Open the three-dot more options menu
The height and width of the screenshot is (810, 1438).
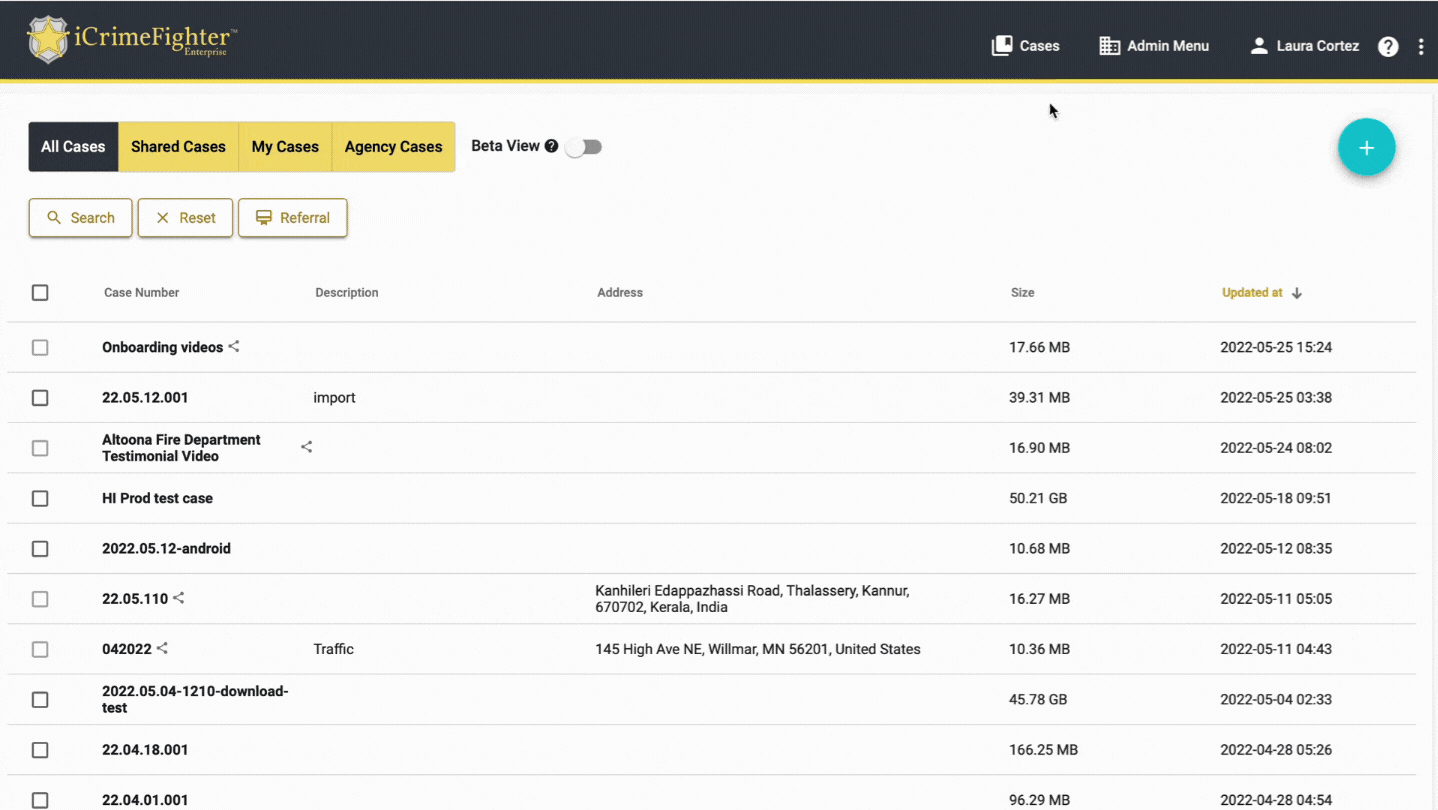click(1421, 46)
